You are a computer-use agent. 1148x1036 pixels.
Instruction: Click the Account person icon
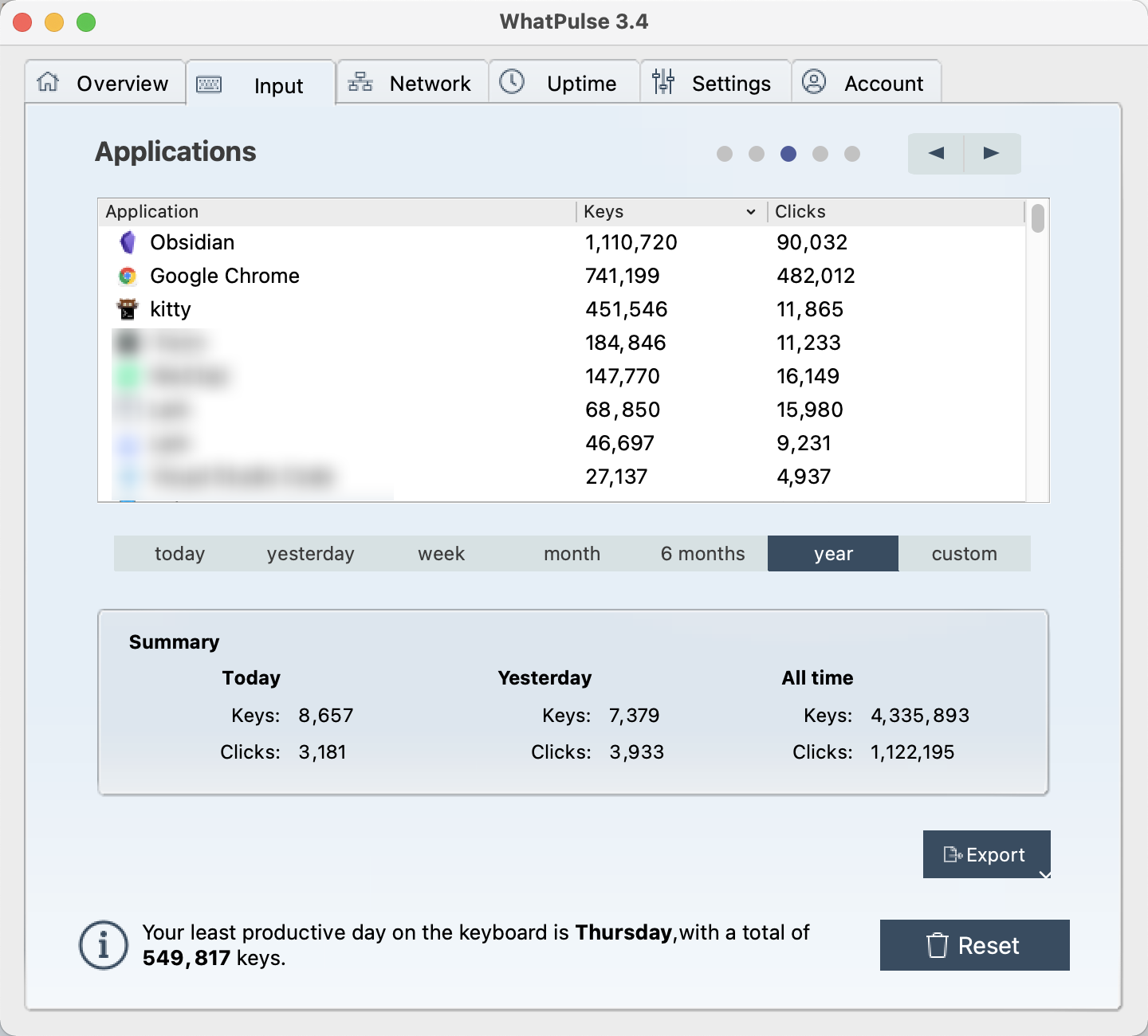point(814,82)
